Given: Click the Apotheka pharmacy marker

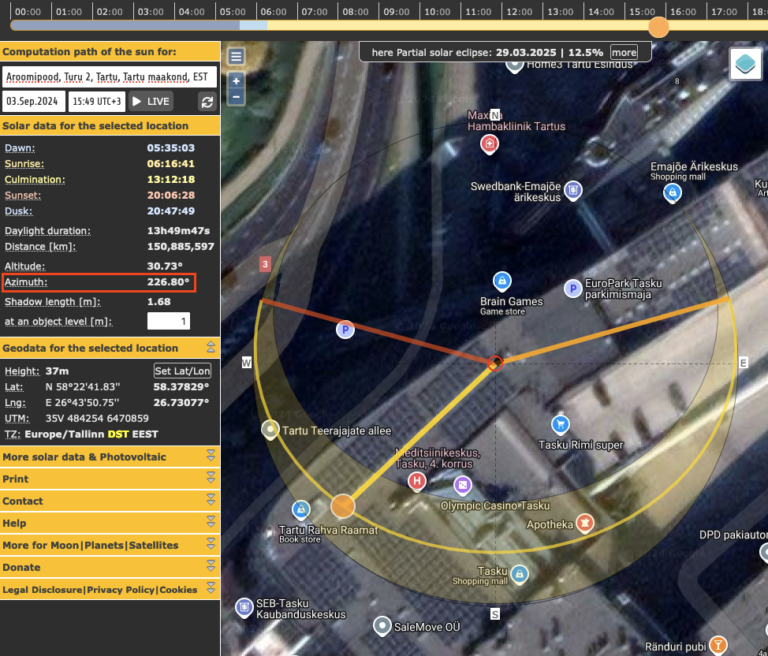Looking at the screenshot, I should click(x=585, y=523).
